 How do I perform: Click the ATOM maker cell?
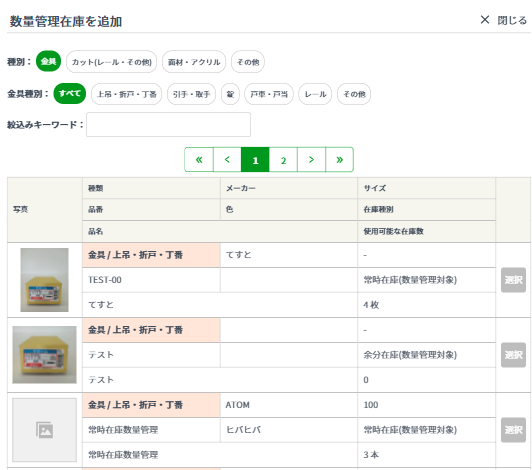tap(289, 405)
